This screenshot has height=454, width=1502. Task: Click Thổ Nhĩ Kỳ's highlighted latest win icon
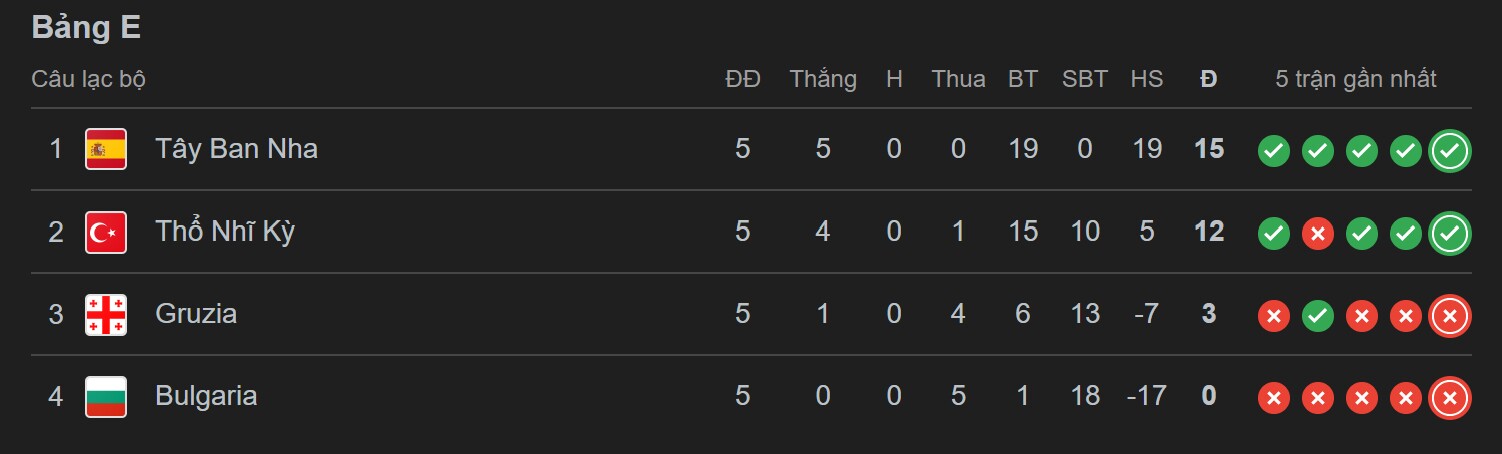pyautogui.click(x=1449, y=234)
